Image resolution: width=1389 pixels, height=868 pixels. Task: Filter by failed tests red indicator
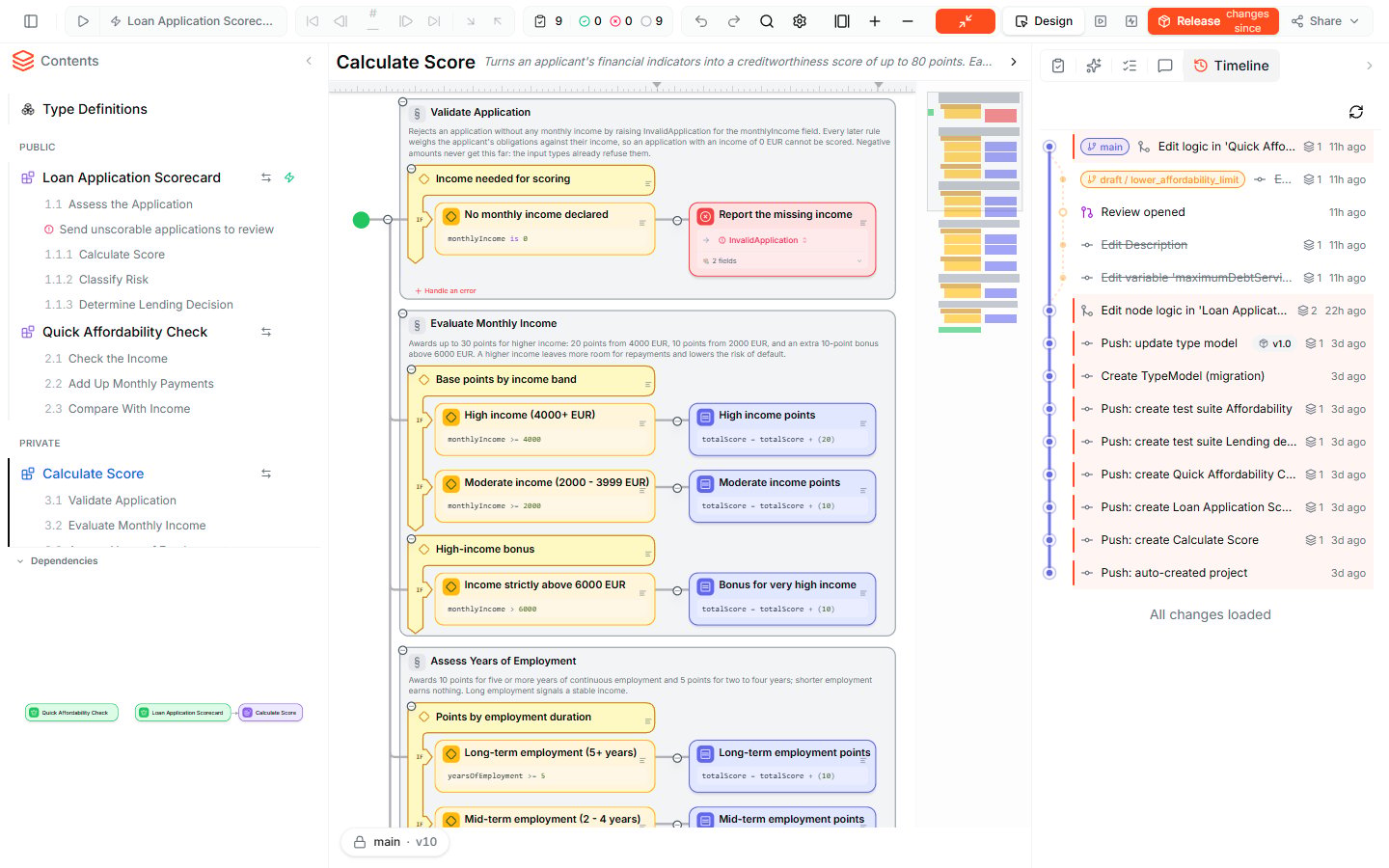tap(621, 21)
